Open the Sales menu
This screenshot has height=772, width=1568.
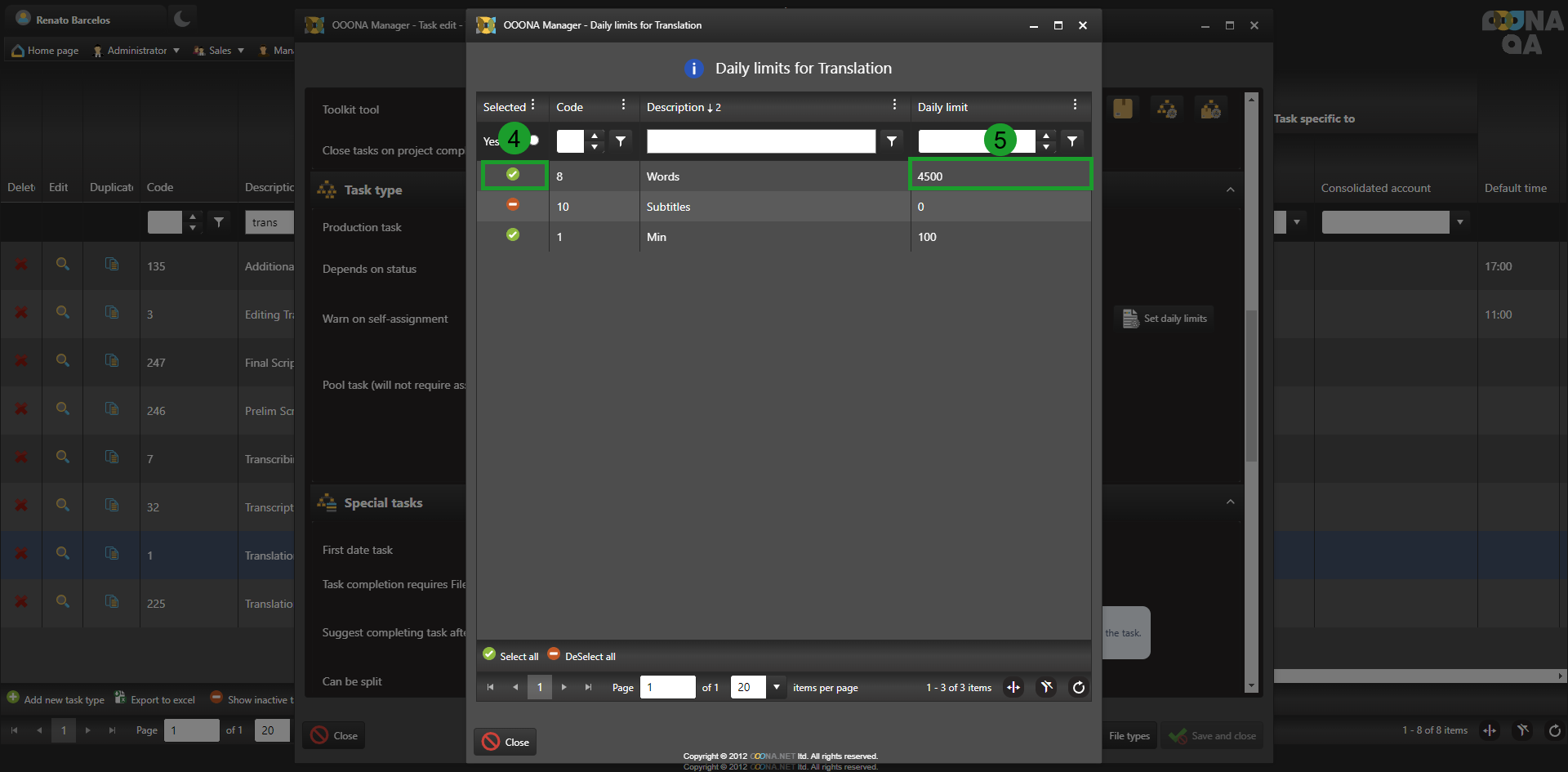point(219,51)
